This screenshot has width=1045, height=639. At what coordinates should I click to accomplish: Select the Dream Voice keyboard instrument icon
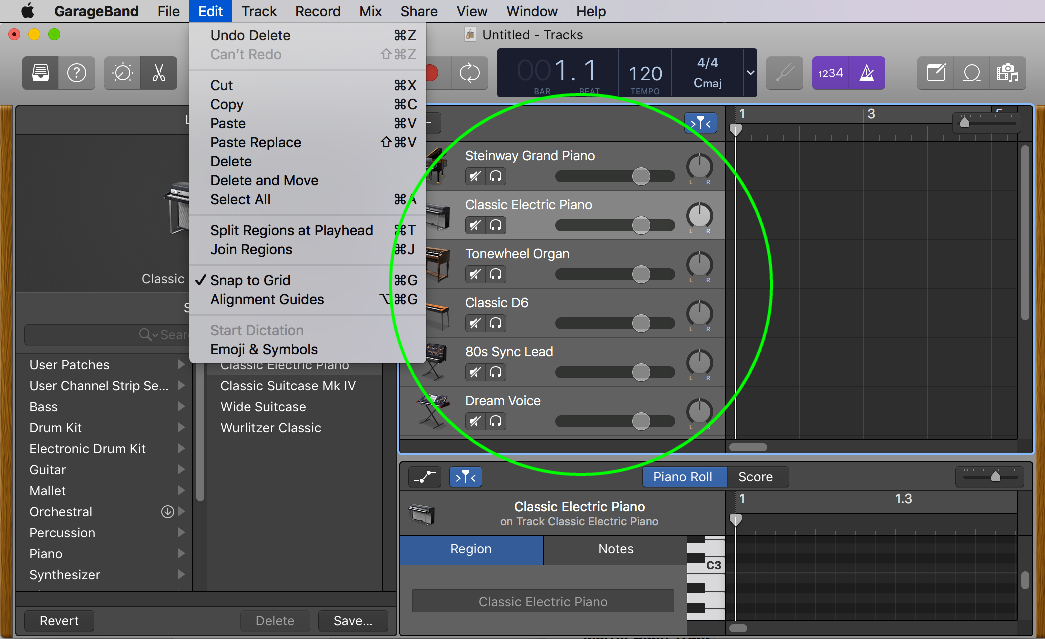(433, 410)
